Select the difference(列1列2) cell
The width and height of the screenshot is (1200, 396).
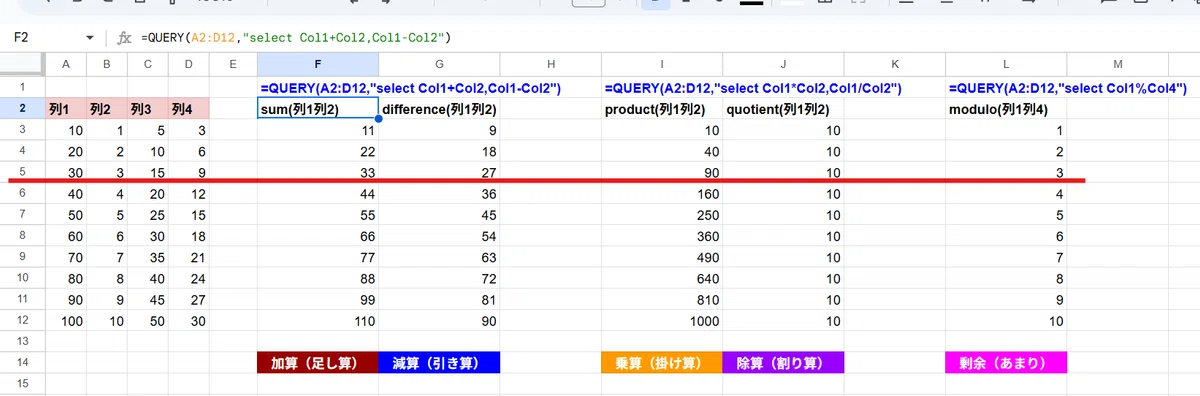pyautogui.click(x=440, y=109)
